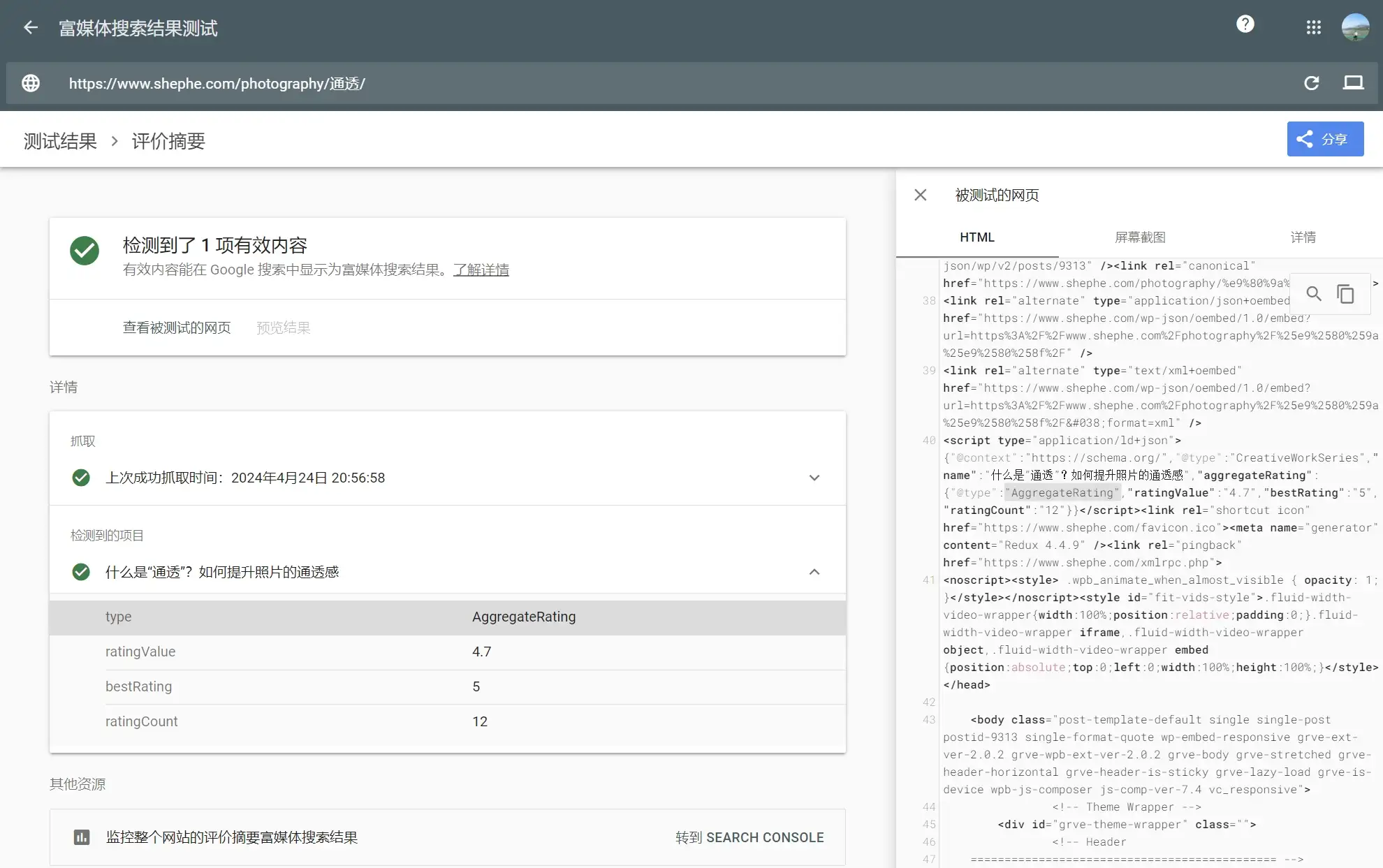Viewport: 1383px width, 868px height.
Task: Click the 分享 share button
Action: (x=1325, y=139)
